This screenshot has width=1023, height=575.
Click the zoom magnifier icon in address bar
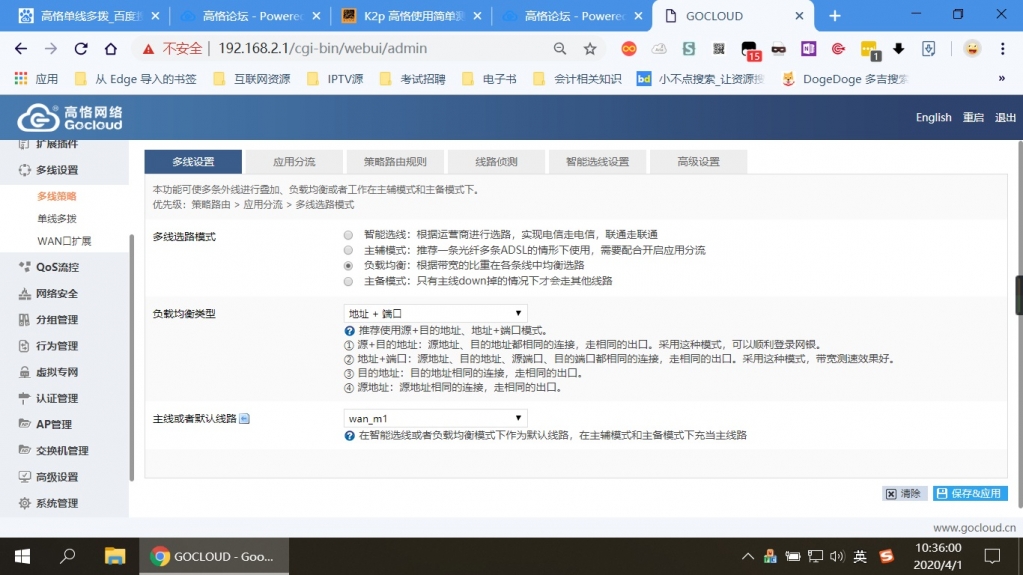560,48
